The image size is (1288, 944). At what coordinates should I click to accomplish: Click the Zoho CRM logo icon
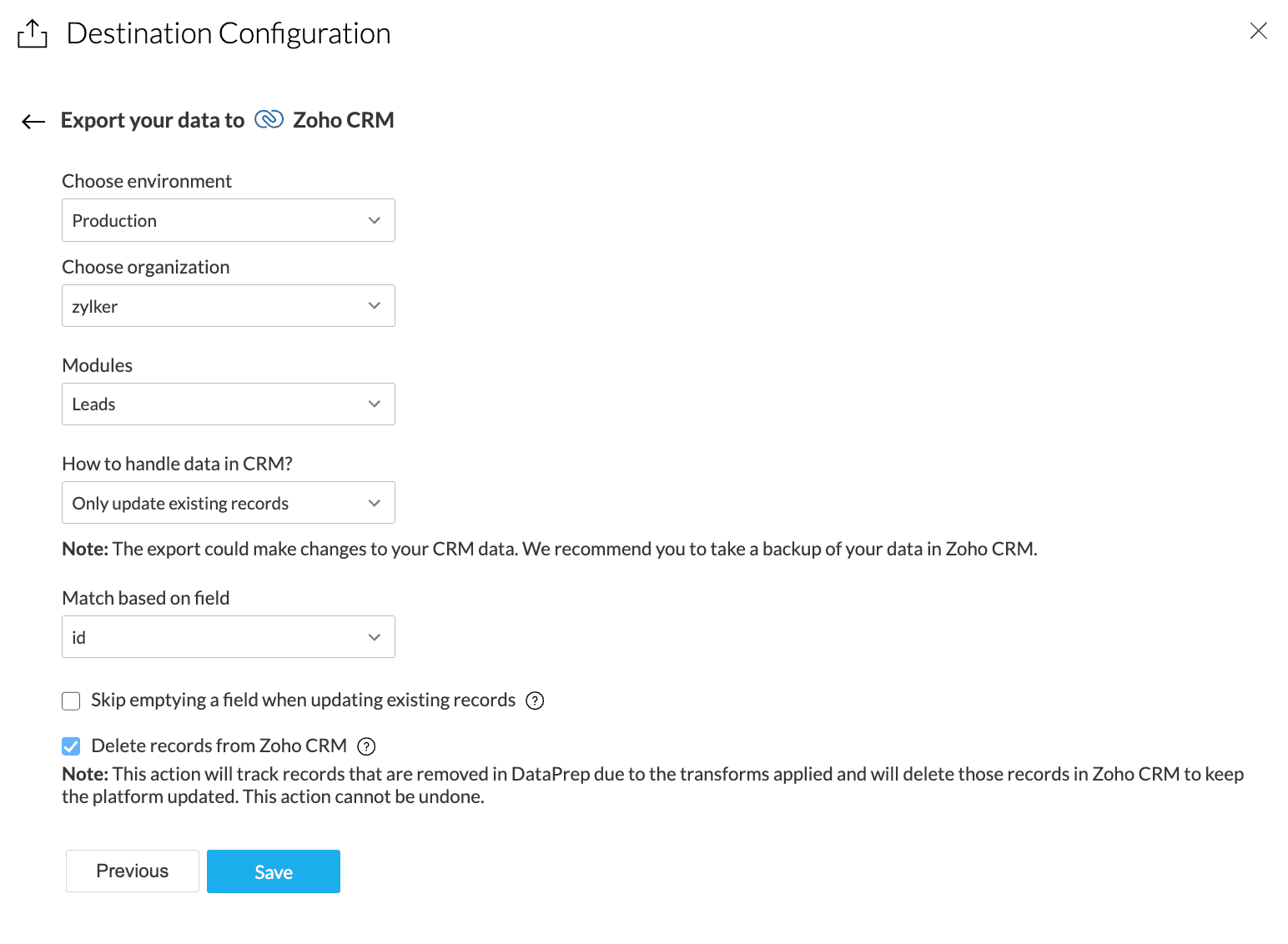pyautogui.click(x=269, y=120)
